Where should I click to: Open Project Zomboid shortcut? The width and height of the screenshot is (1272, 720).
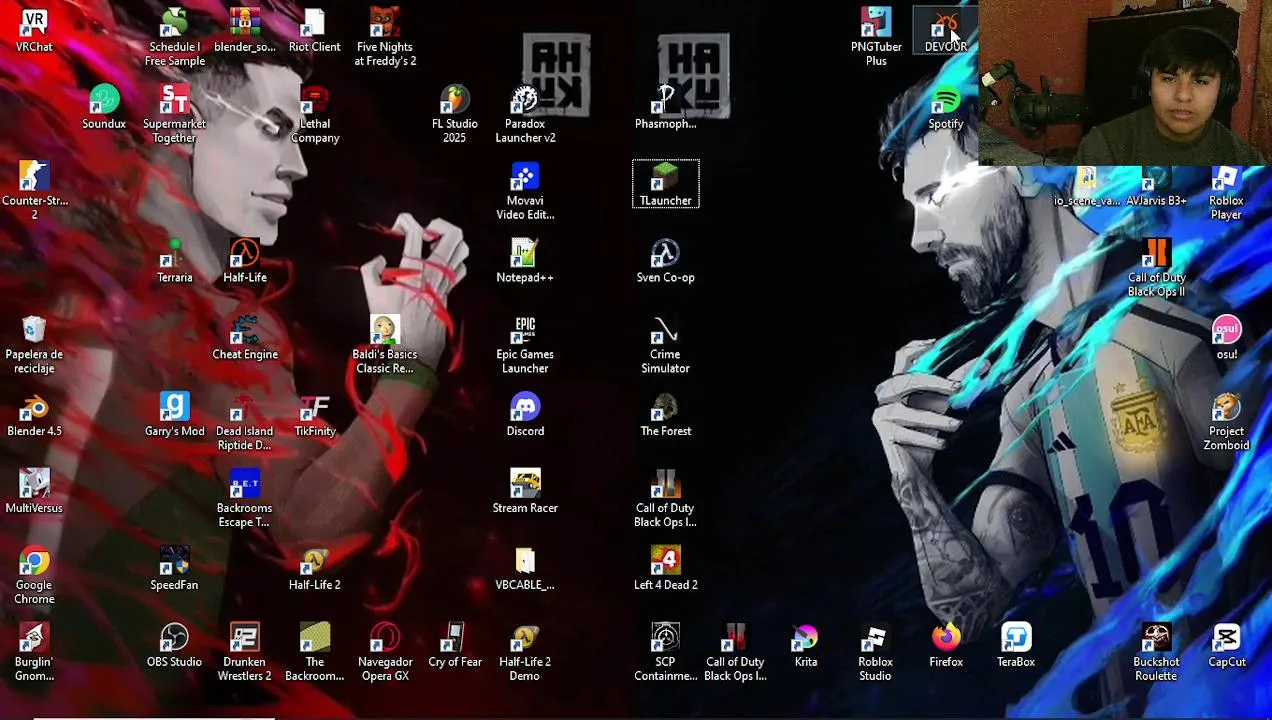[1226, 423]
